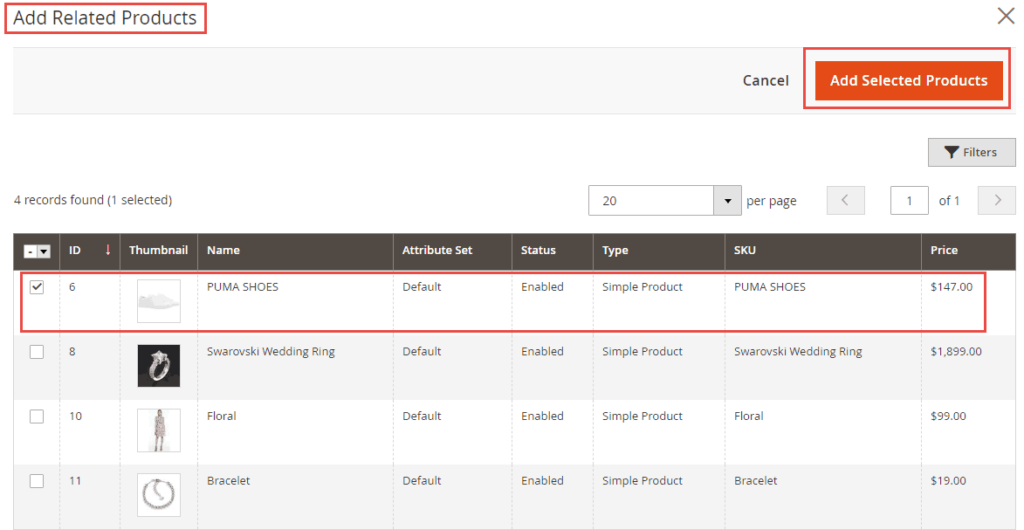The height and width of the screenshot is (530, 1024).
Task: Check the Swarovski Wedding Ring row checkbox
Action: [37, 352]
